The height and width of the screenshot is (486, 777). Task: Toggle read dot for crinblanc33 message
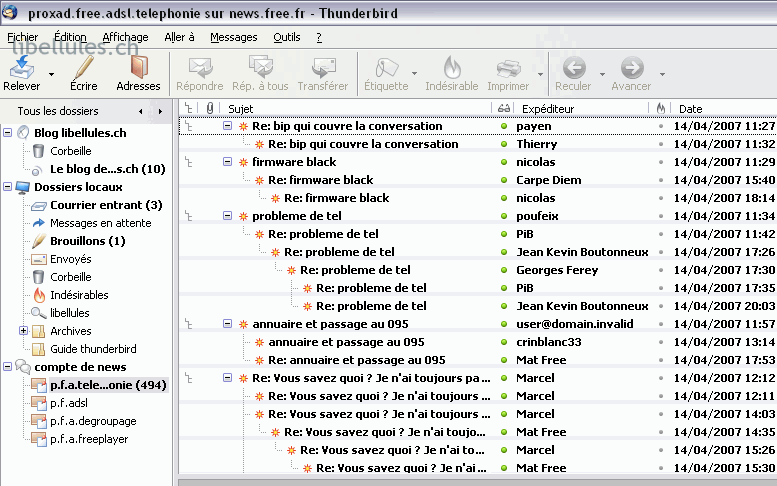pos(504,342)
